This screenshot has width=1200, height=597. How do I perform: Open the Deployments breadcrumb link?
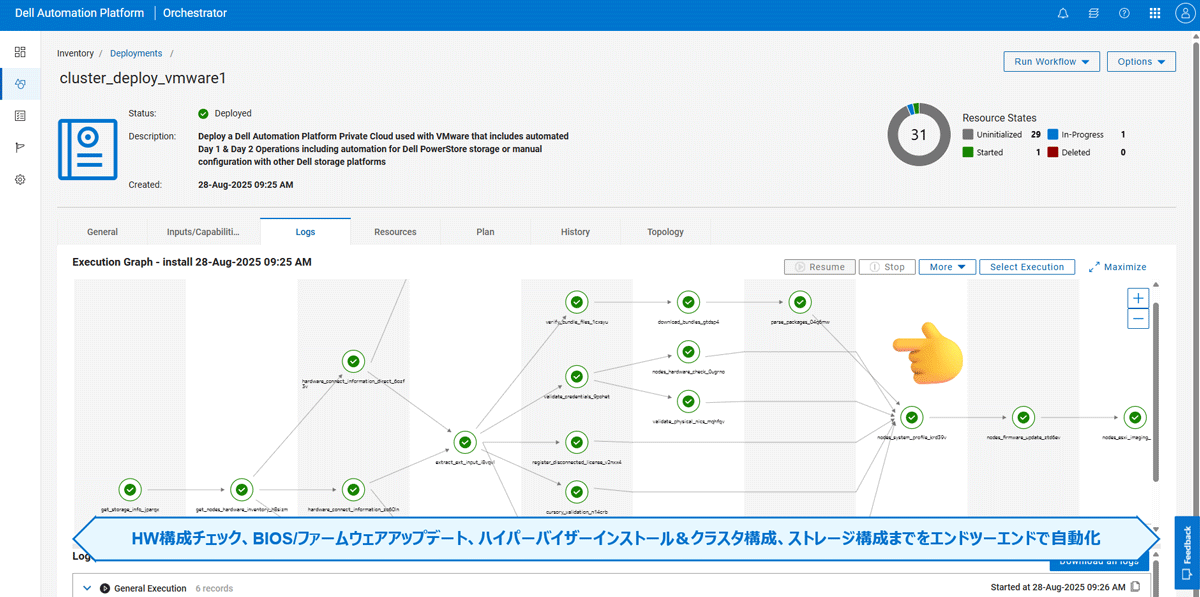point(136,53)
